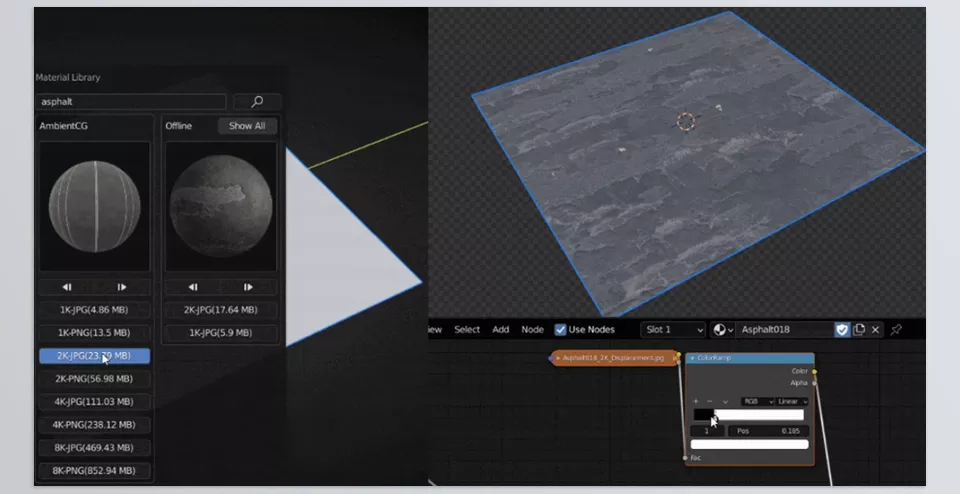Go to next AmbientCG material preview
The image size is (960, 494).
pos(122,287)
